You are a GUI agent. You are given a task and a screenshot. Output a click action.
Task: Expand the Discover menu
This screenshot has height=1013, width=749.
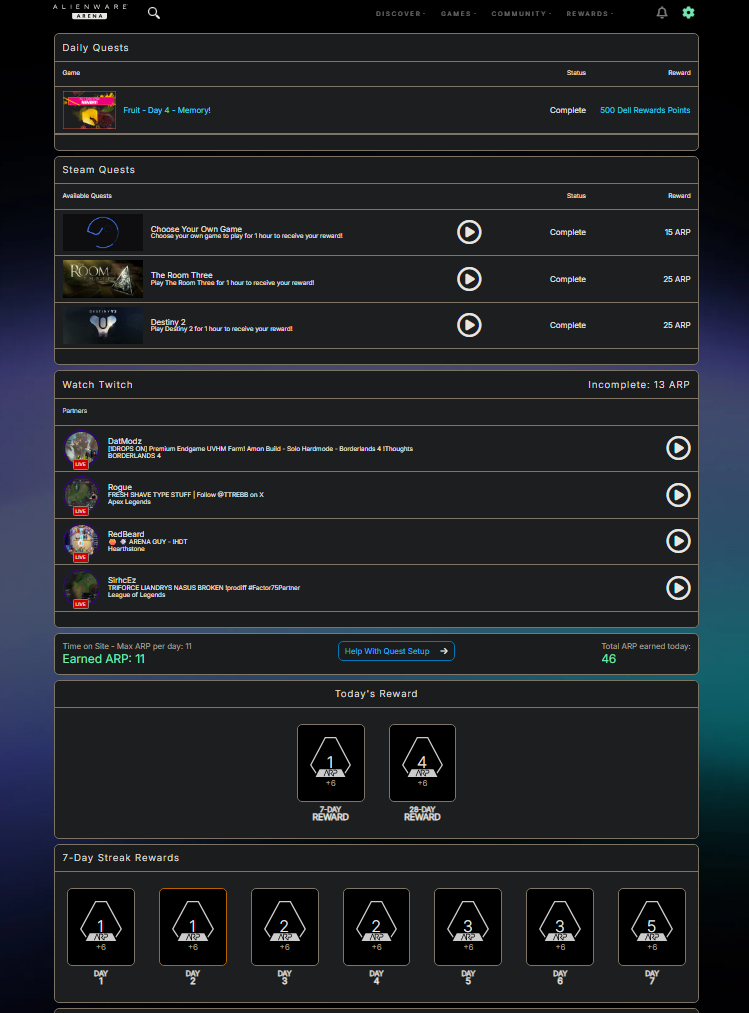[399, 14]
